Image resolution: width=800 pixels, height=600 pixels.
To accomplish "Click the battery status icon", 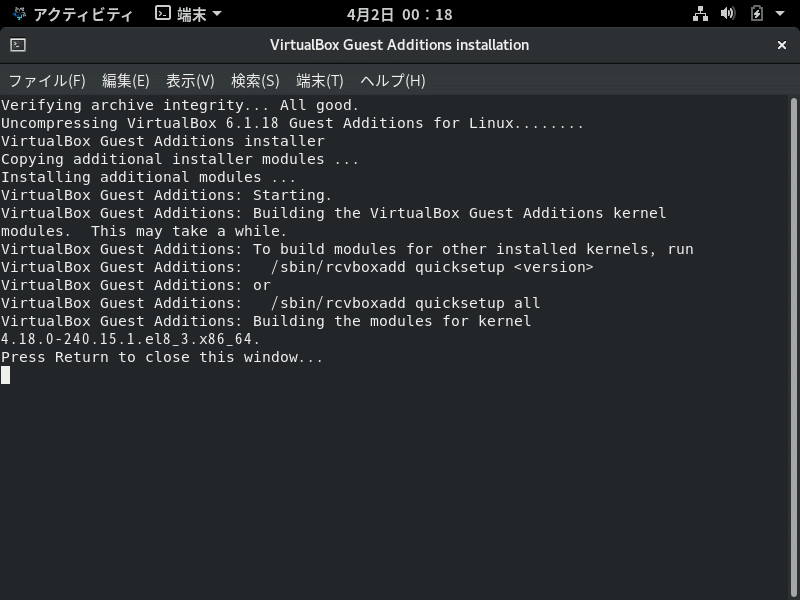I will 756,14.
